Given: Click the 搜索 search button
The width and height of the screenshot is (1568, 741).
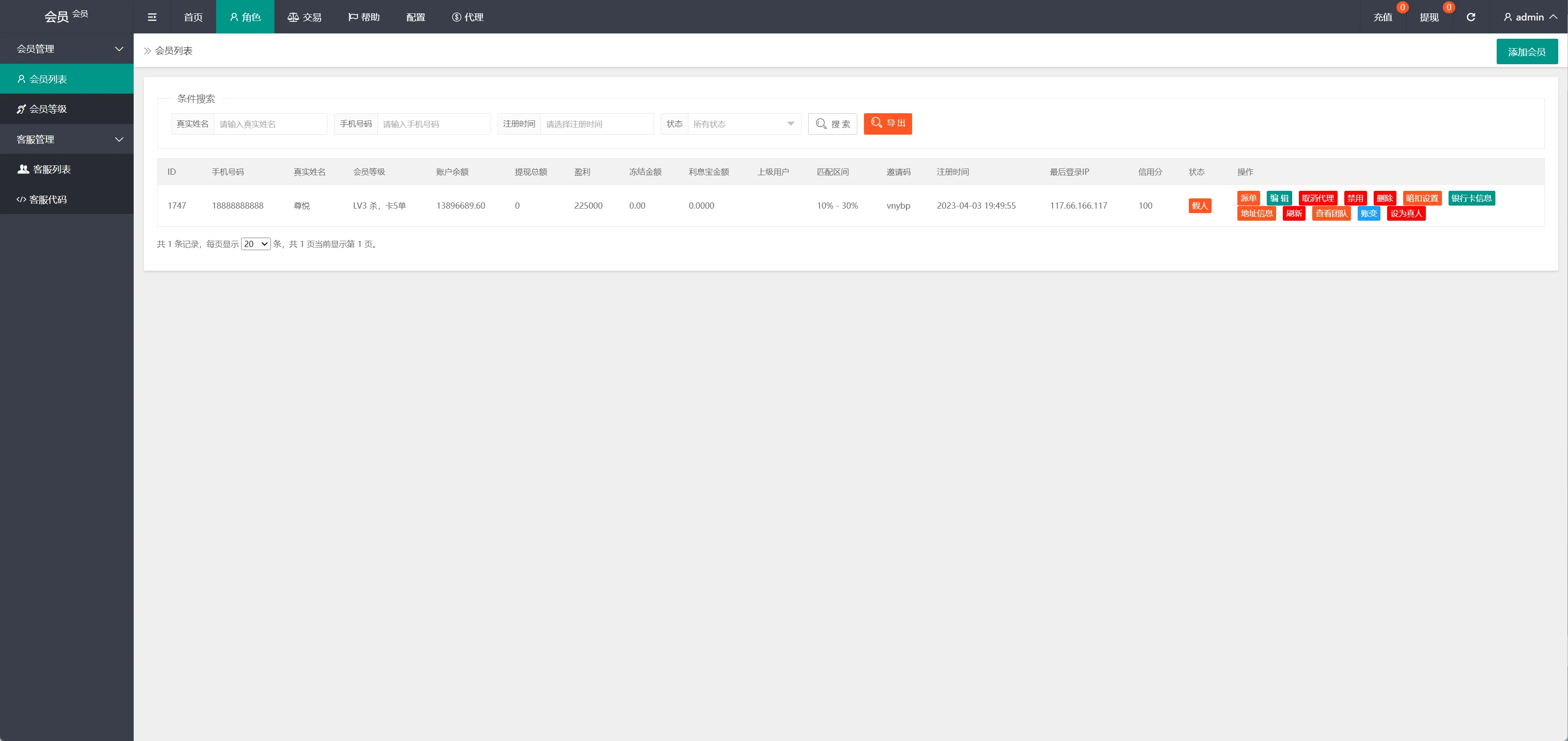Looking at the screenshot, I should click(x=832, y=123).
